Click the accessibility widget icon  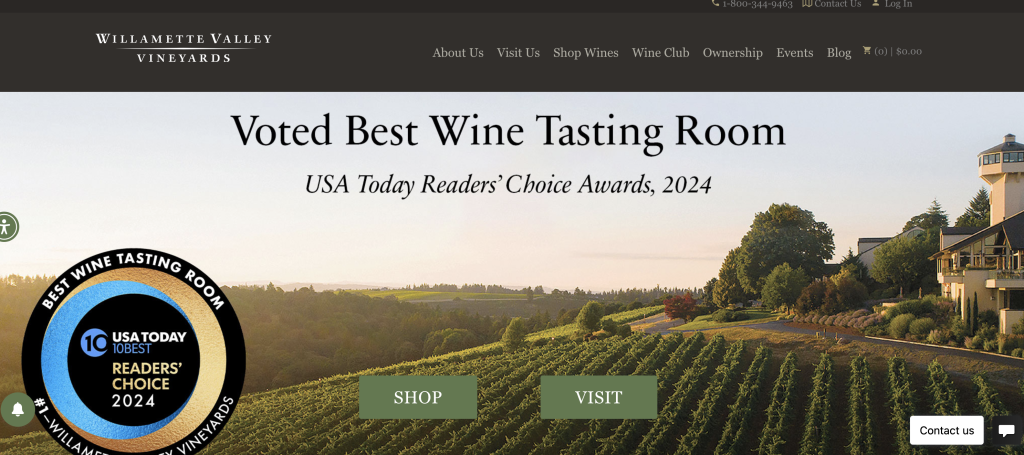(6, 227)
